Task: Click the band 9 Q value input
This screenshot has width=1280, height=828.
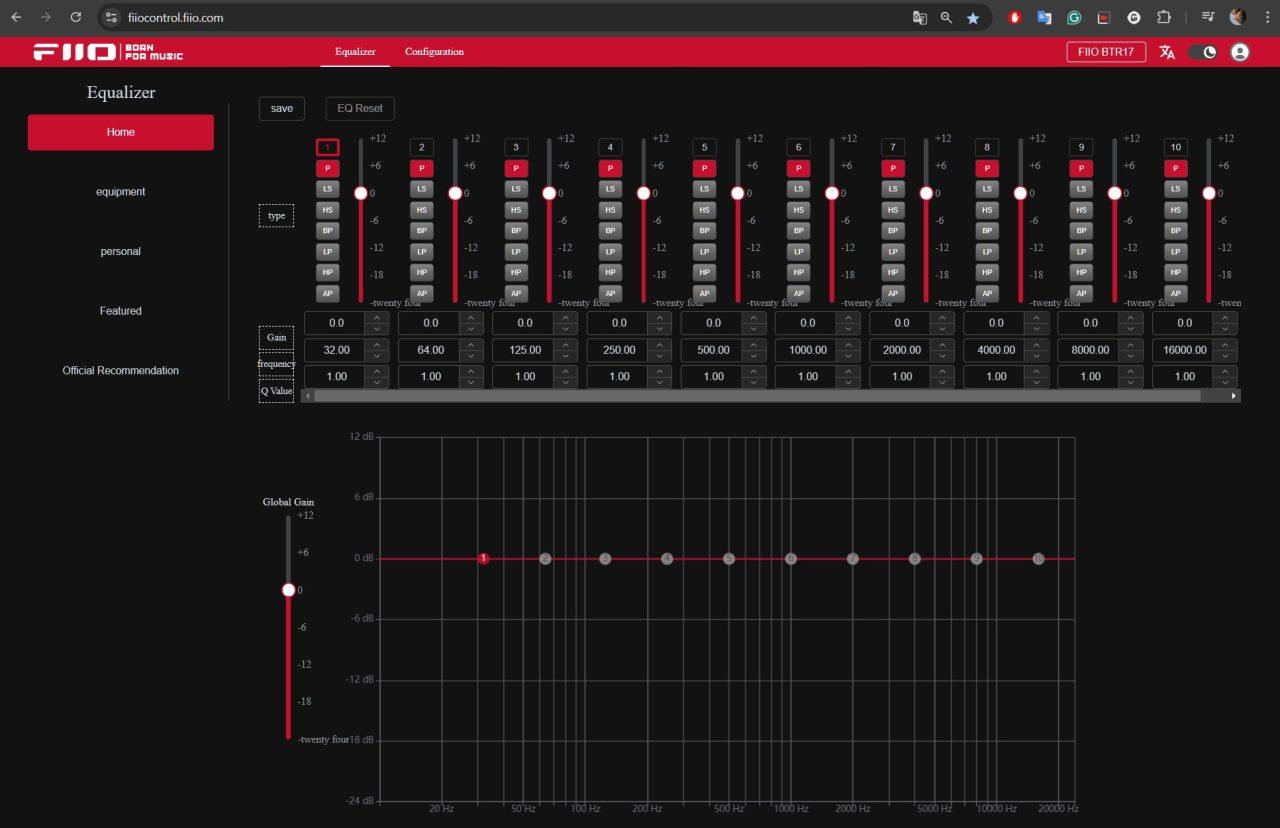Action: [1090, 377]
